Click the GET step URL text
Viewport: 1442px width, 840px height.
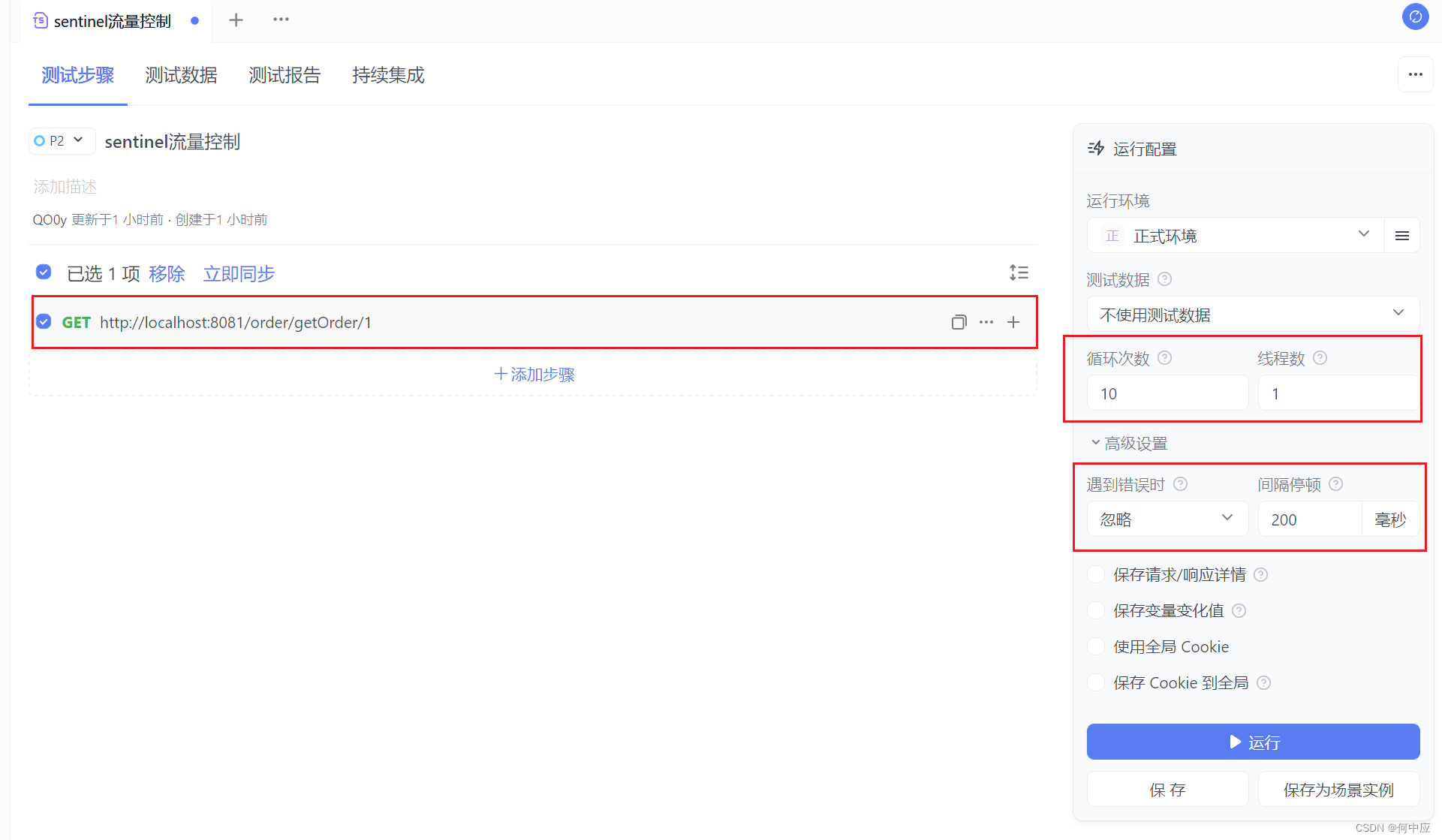[x=236, y=323]
